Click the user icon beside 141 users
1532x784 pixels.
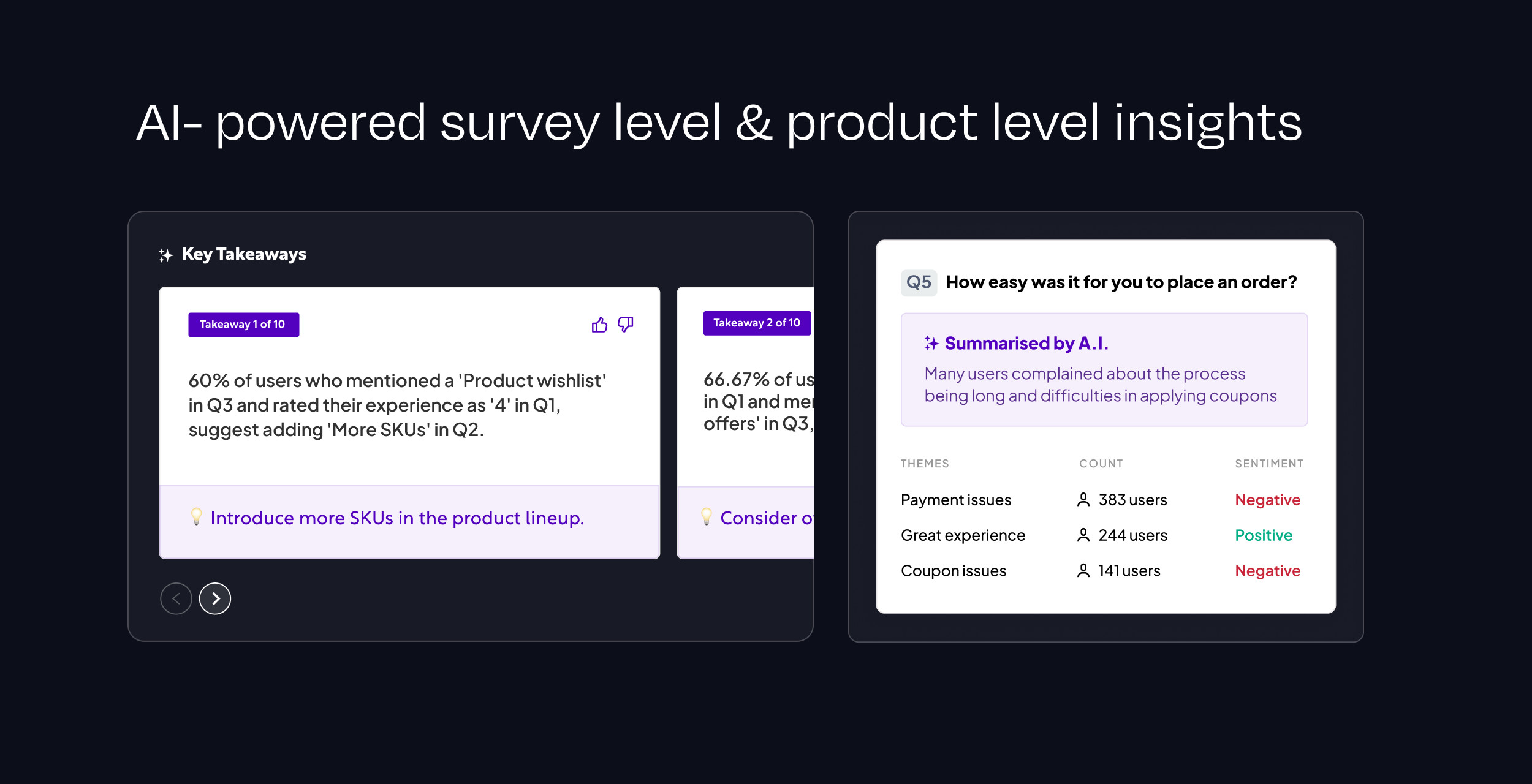pos(1083,571)
